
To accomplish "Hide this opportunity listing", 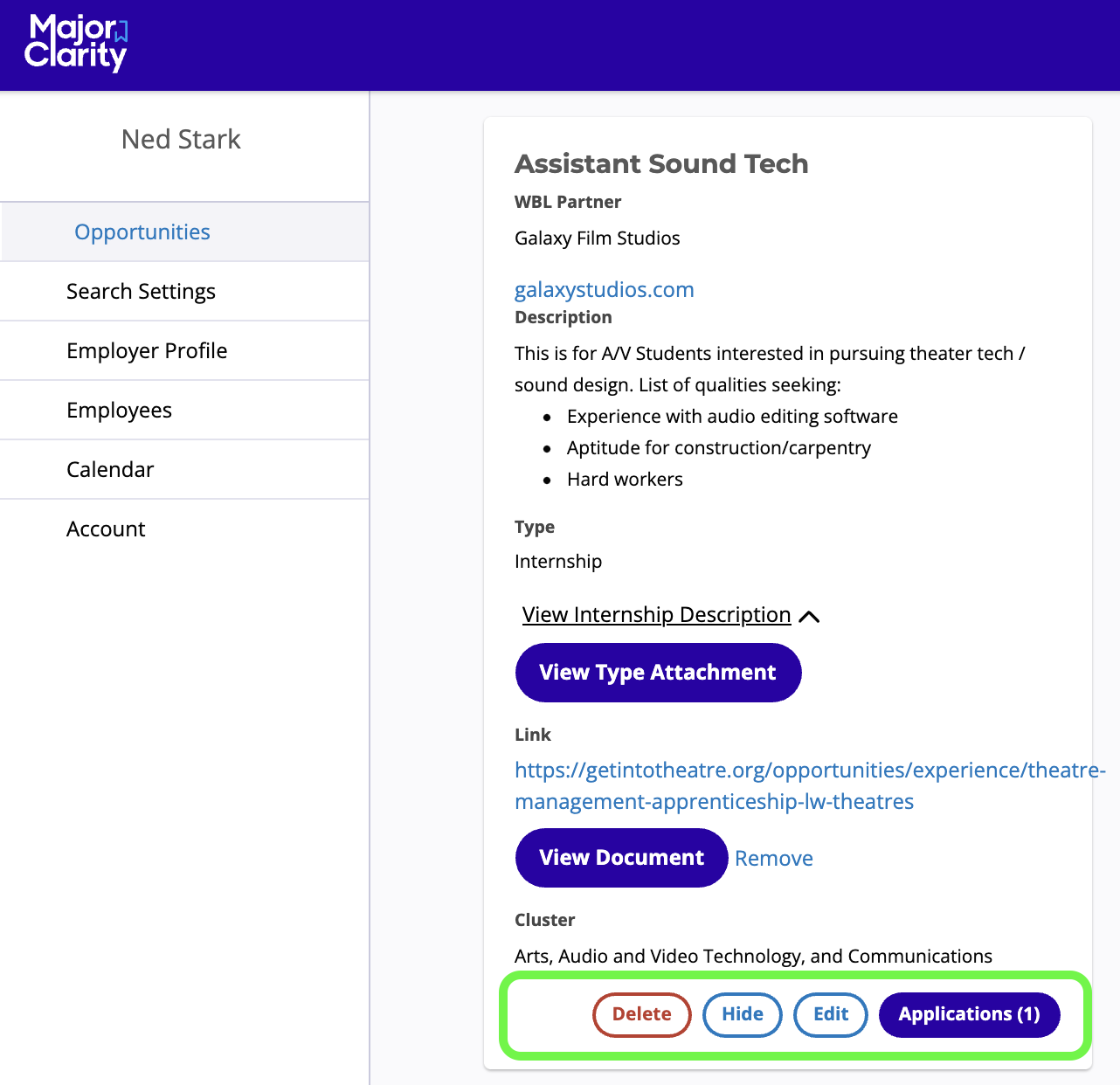I will (x=742, y=1014).
